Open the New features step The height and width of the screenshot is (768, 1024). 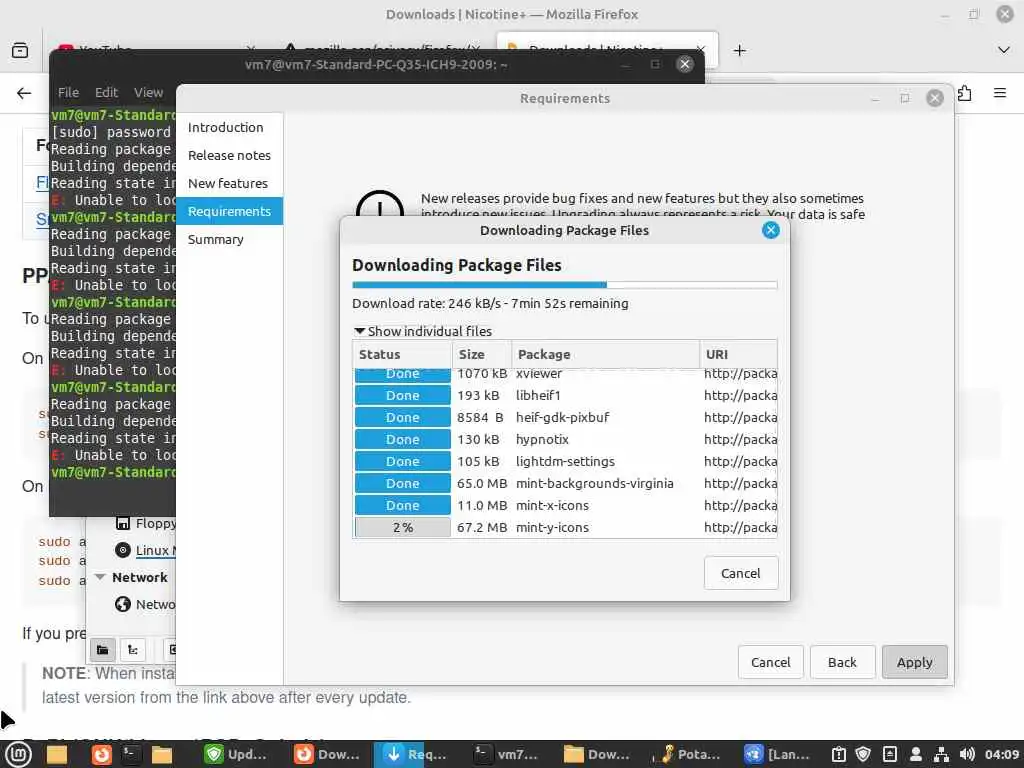(229, 184)
